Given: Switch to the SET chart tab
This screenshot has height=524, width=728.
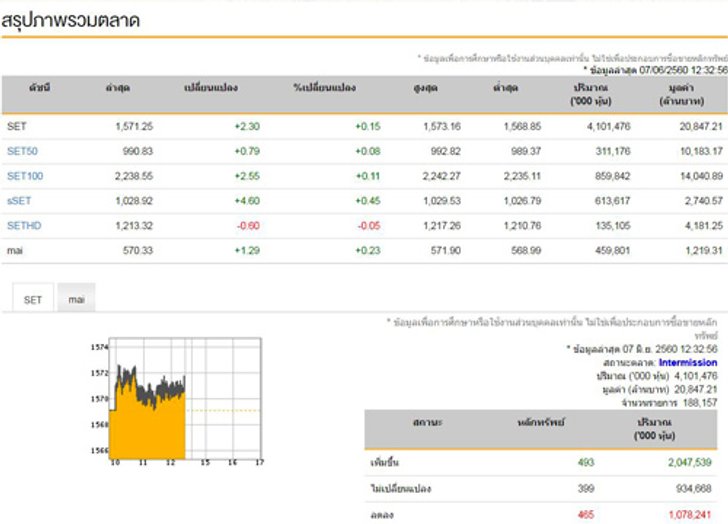Looking at the screenshot, I should coord(33,299).
